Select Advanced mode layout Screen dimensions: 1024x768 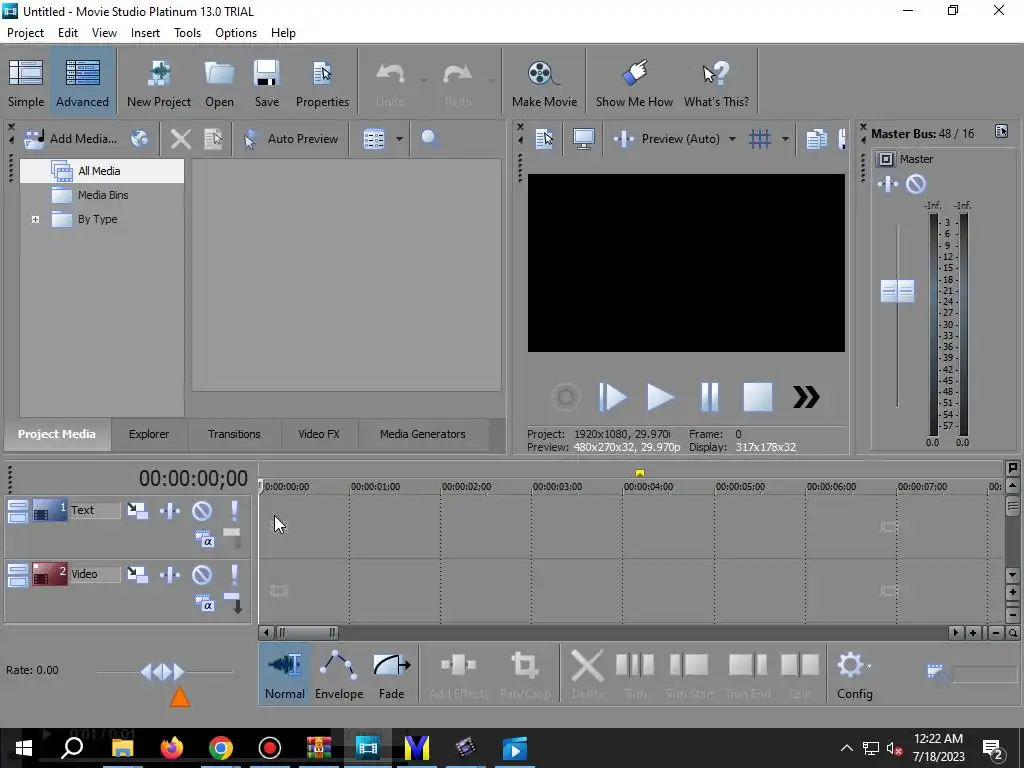click(x=82, y=82)
